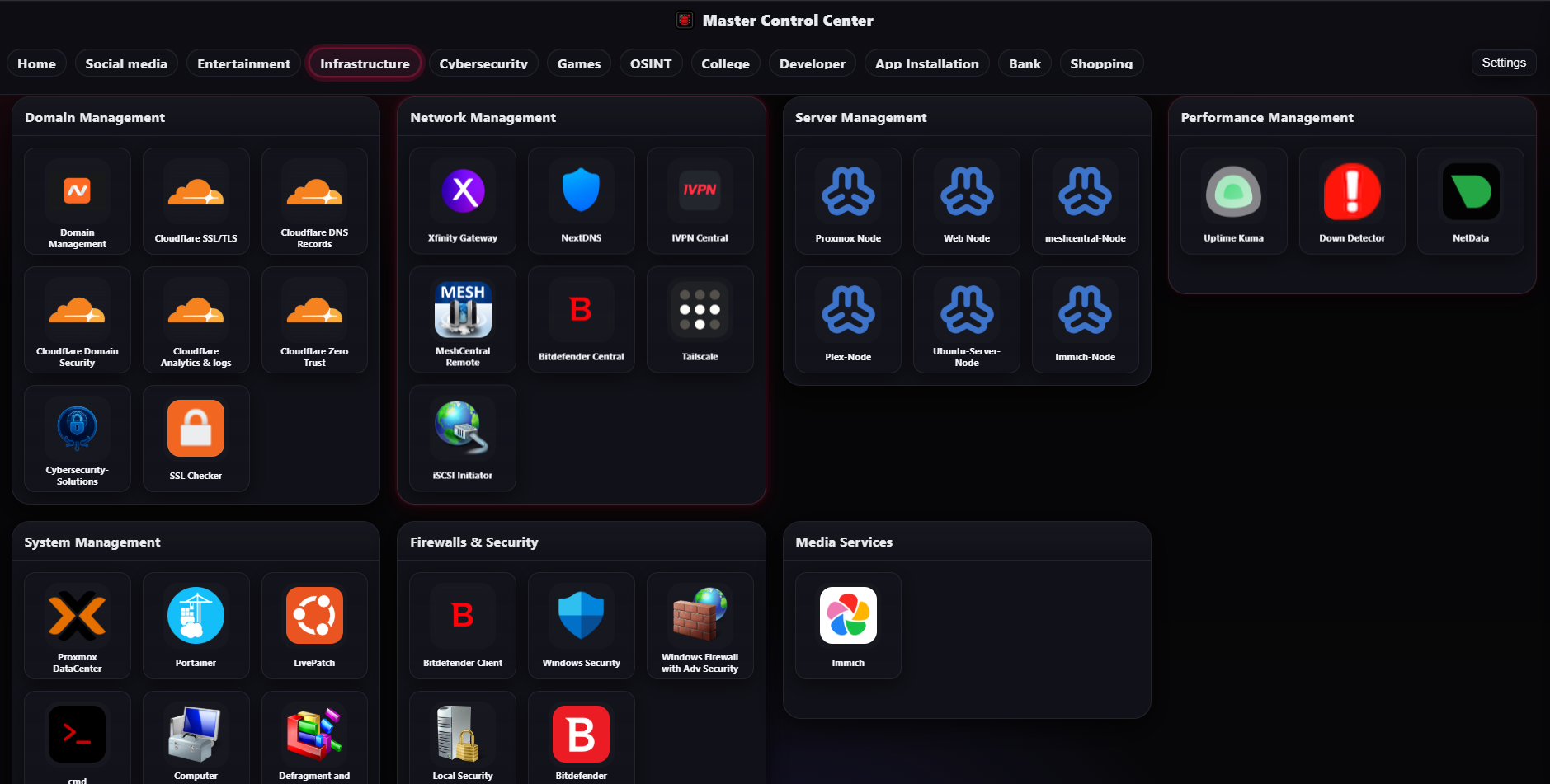Go to the Bank tab
The image size is (1550, 784).
point(1025,63)
